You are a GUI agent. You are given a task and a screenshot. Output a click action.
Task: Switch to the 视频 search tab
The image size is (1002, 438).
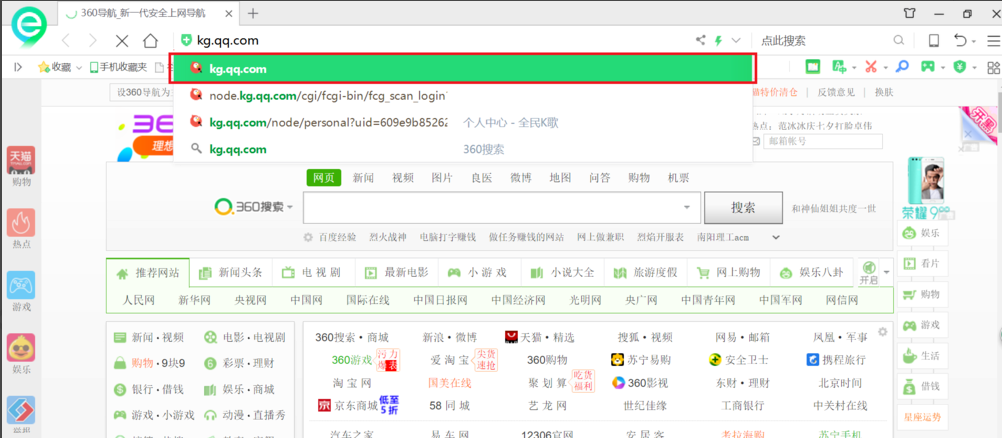coord(403,178)
